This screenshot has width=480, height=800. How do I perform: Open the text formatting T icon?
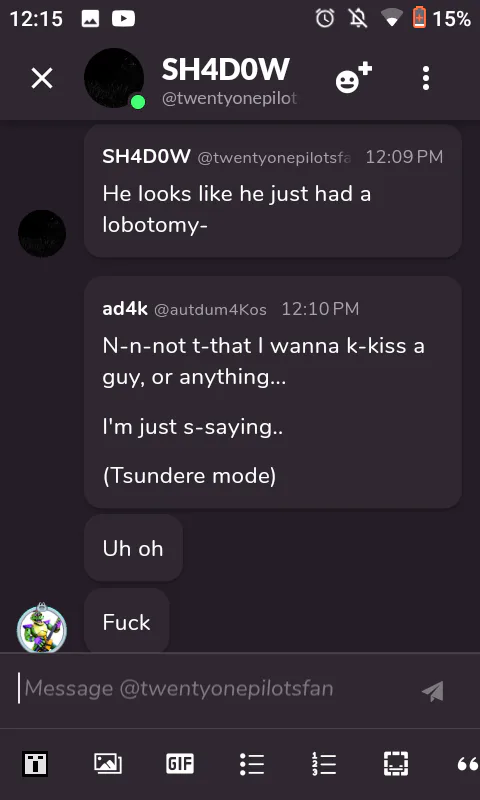[x=35, y=764]
